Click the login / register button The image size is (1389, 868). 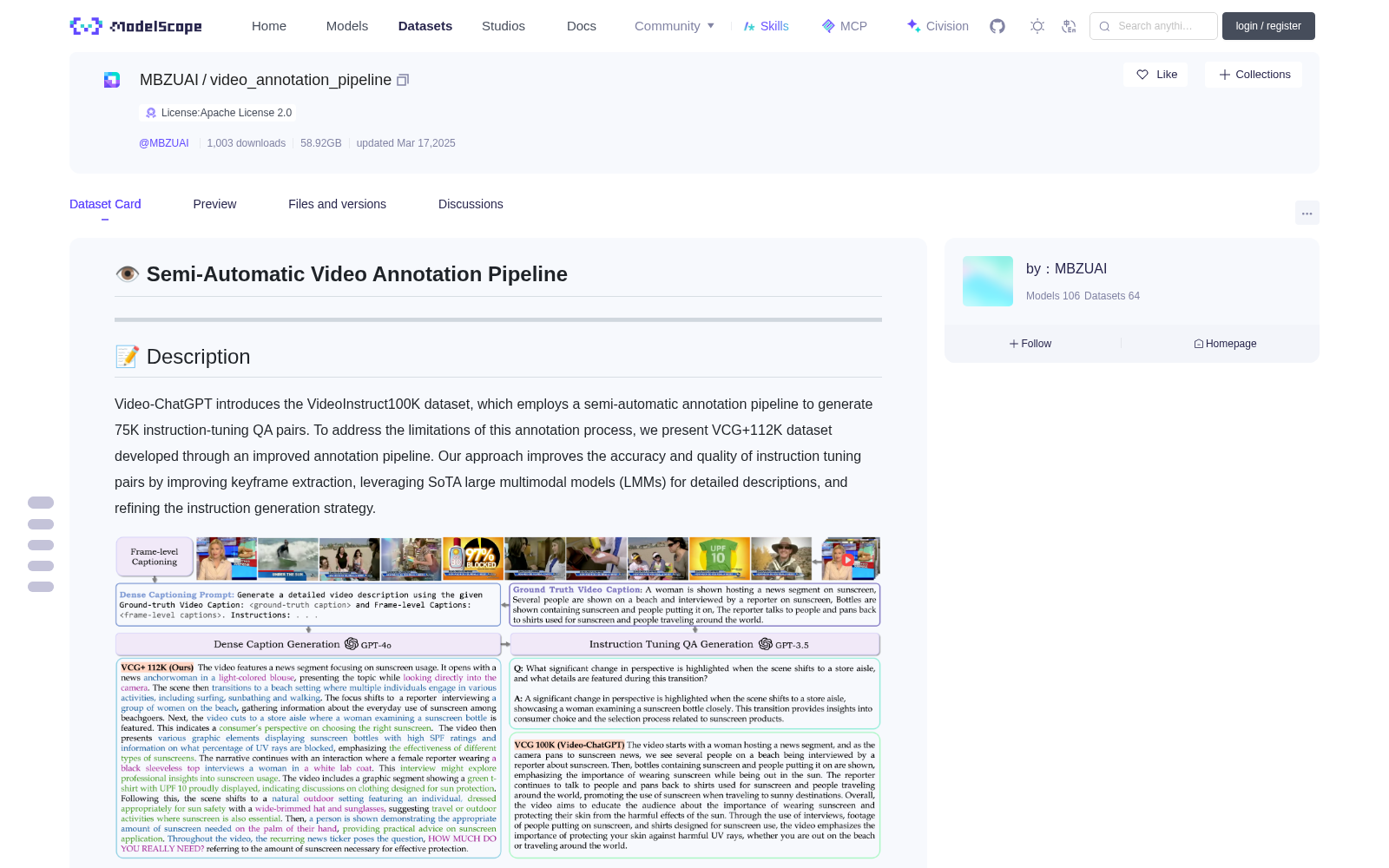(x=1268, y=26)
